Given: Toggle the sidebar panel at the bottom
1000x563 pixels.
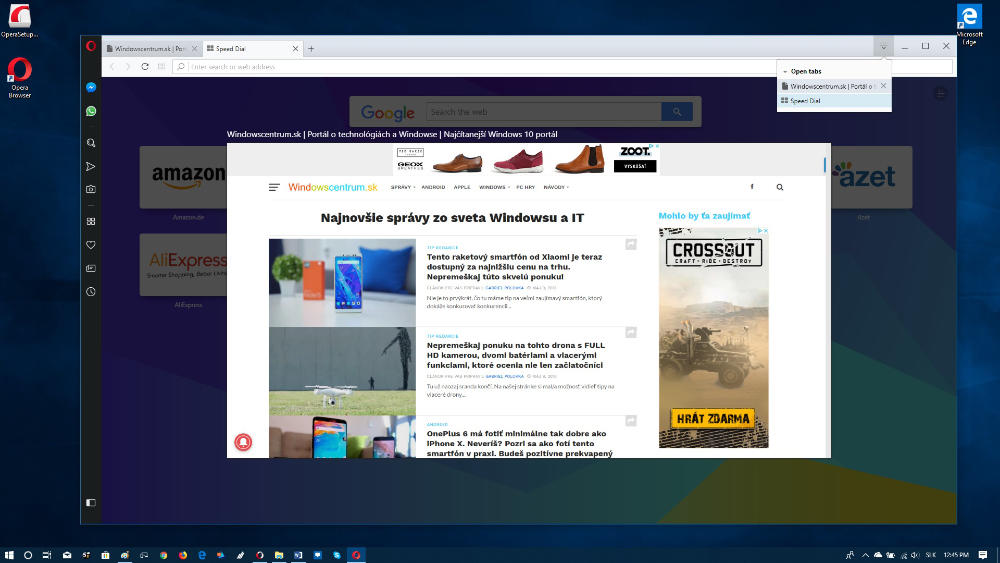Looking at the screenshot, I should click(x=91, y=502).
